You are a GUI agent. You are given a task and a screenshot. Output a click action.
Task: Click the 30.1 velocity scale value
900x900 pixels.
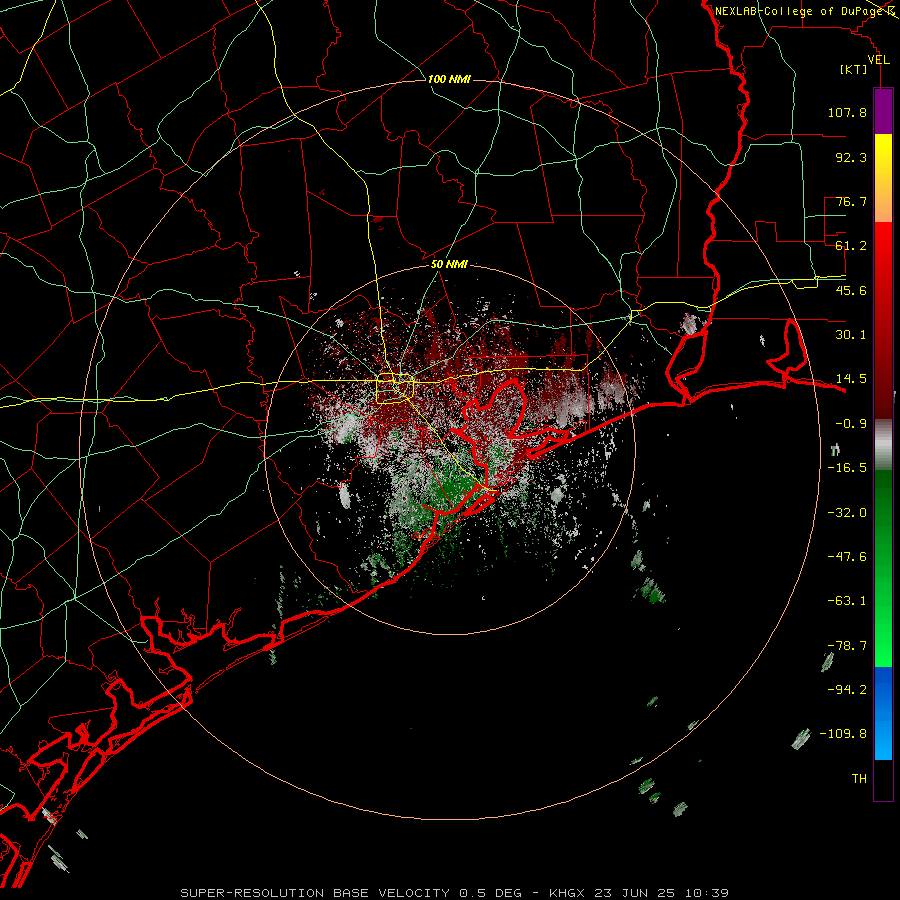pos(851,335)
